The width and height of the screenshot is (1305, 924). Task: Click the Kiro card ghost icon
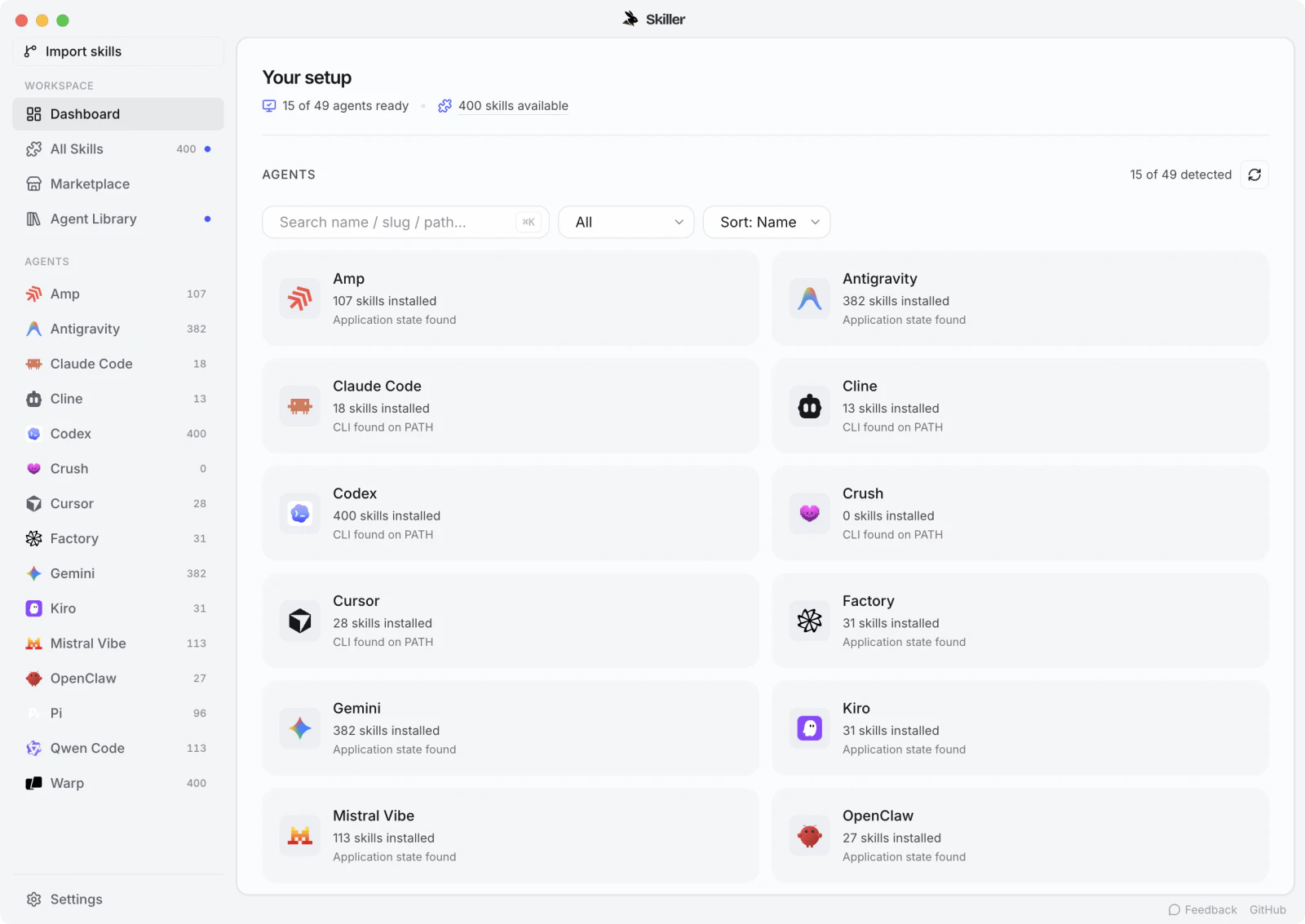coord(810,728)
